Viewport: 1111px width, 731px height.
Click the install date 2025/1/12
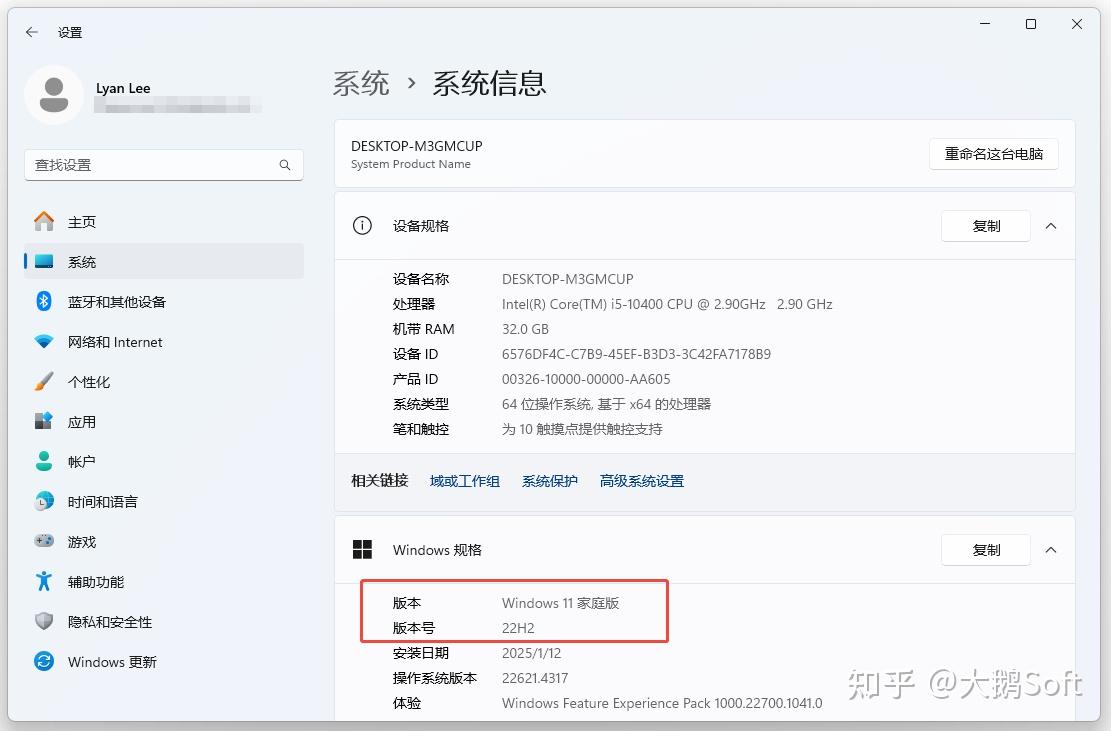tap(531, 653)
